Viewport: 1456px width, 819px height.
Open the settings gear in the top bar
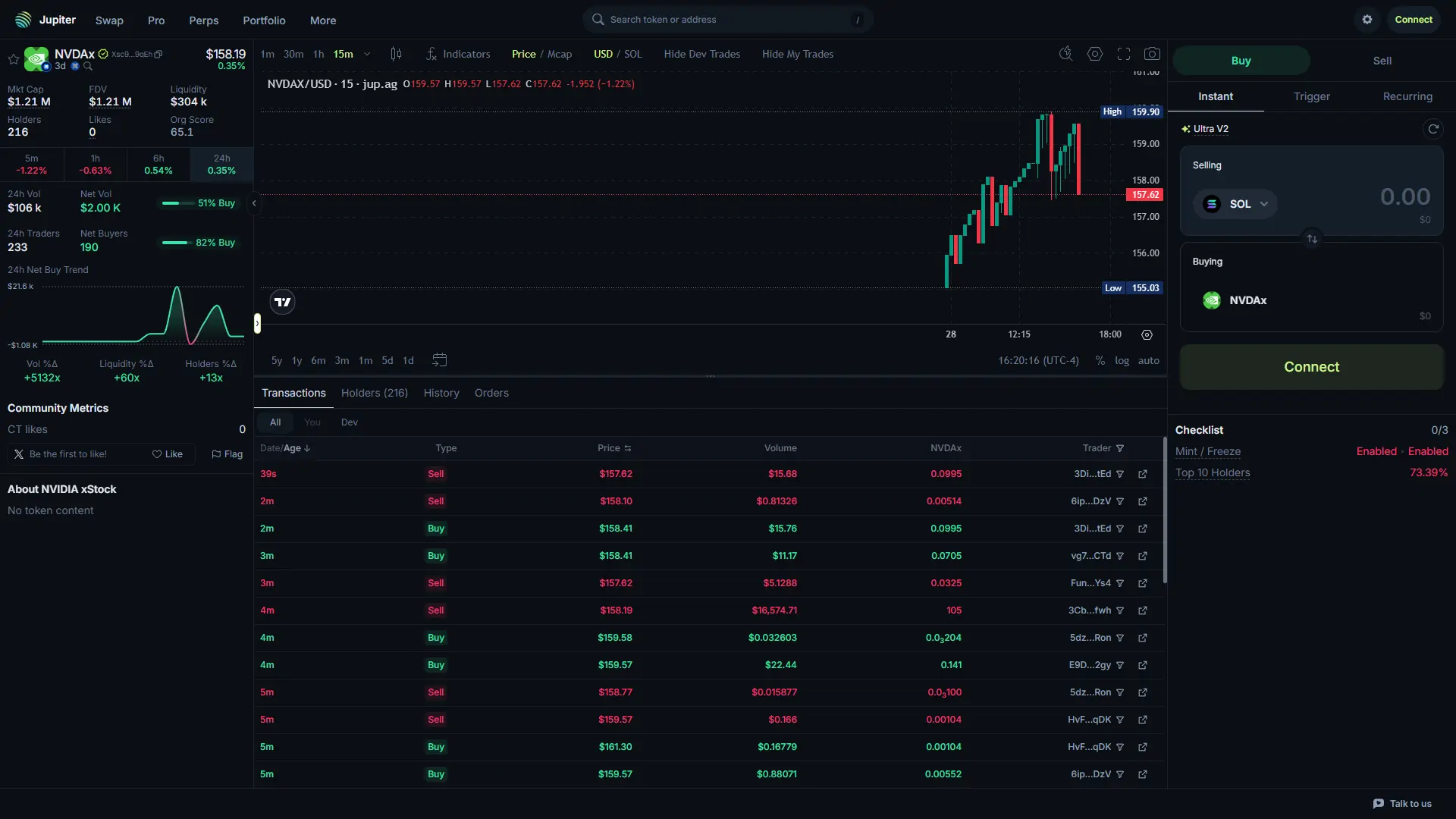click(x=1367, y=20)
